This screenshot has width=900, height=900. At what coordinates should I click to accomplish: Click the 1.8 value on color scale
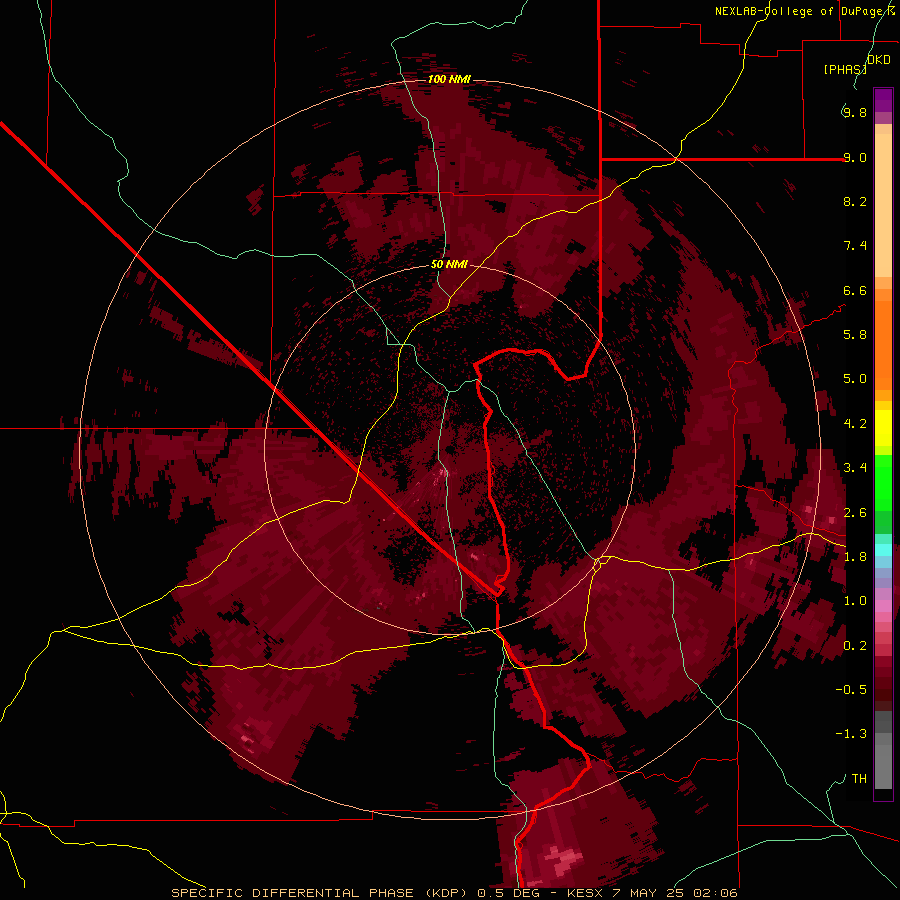855,557
